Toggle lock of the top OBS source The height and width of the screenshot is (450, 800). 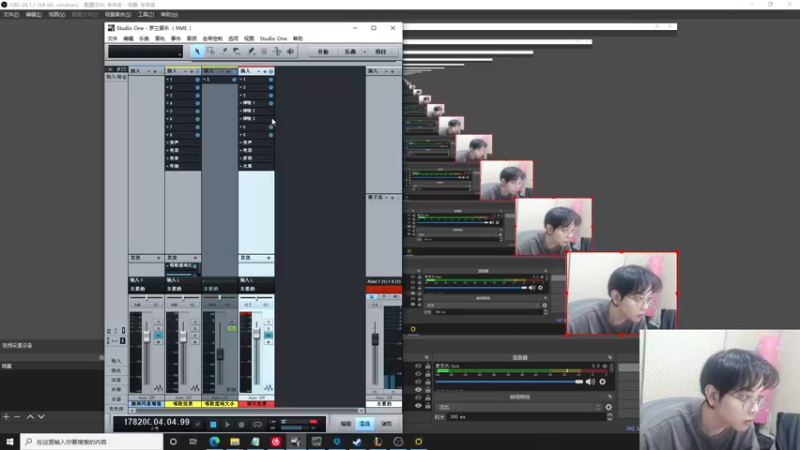coord(428,366)
